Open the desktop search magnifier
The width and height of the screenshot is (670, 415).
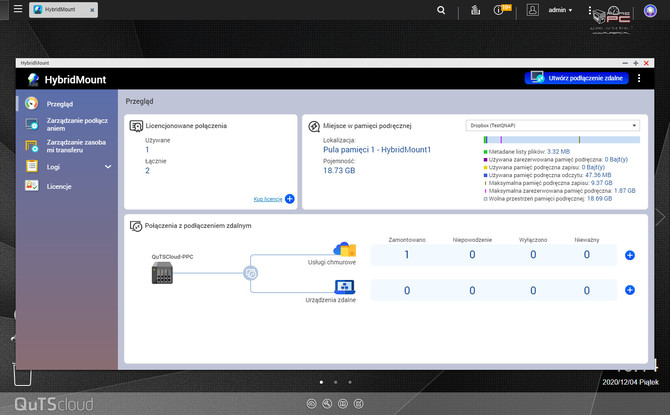pyautogui.click(x=441, y=10)
